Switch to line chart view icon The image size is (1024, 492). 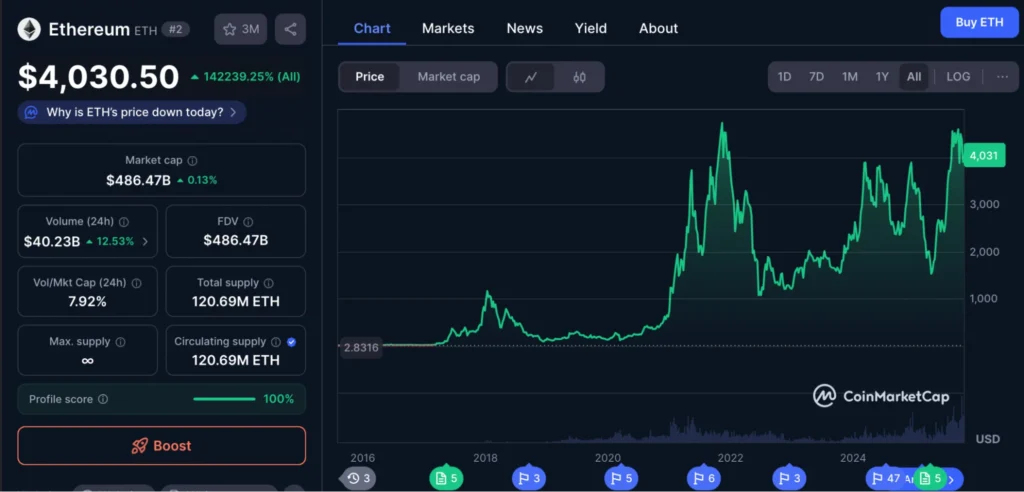[x=531, y=77]
